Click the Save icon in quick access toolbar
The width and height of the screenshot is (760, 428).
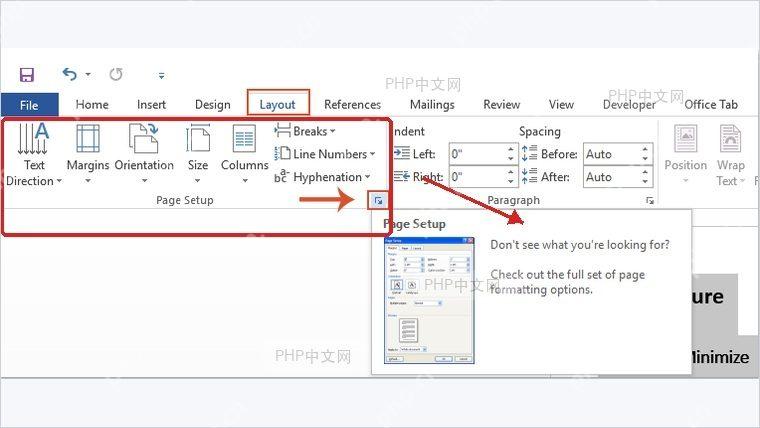[x=26, y=75]
